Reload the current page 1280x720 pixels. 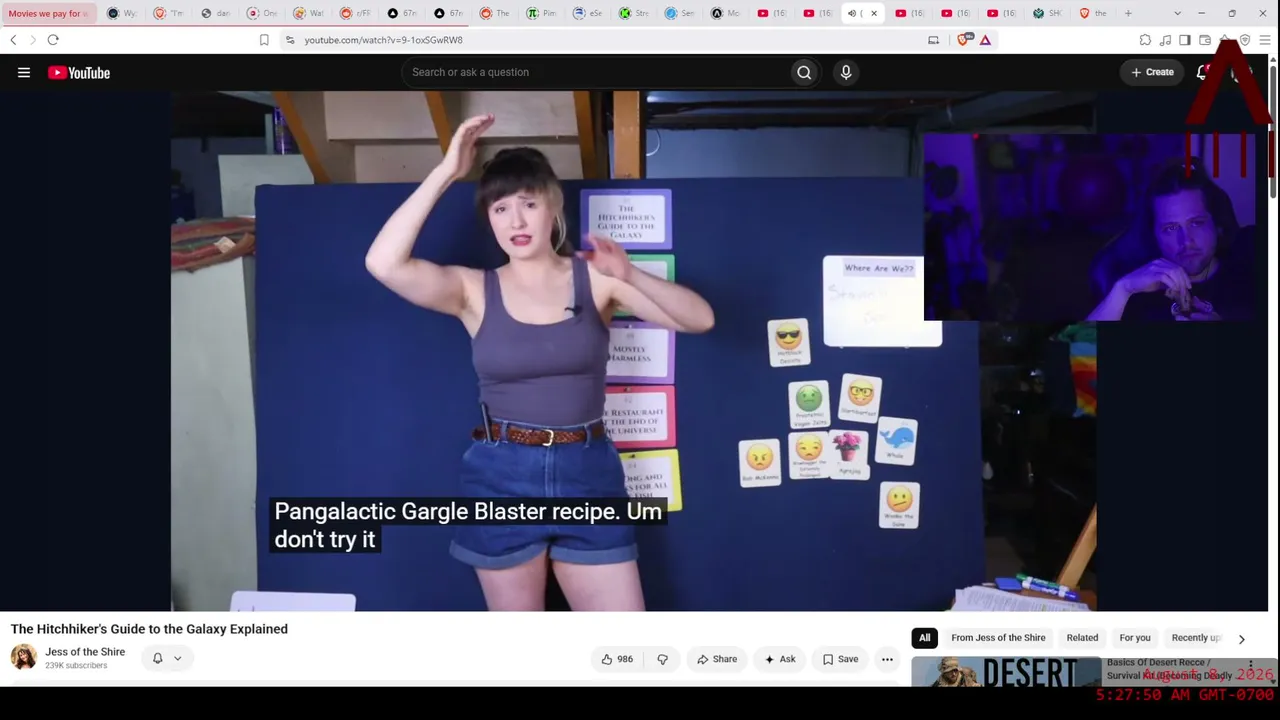click(x=53, y=40)
